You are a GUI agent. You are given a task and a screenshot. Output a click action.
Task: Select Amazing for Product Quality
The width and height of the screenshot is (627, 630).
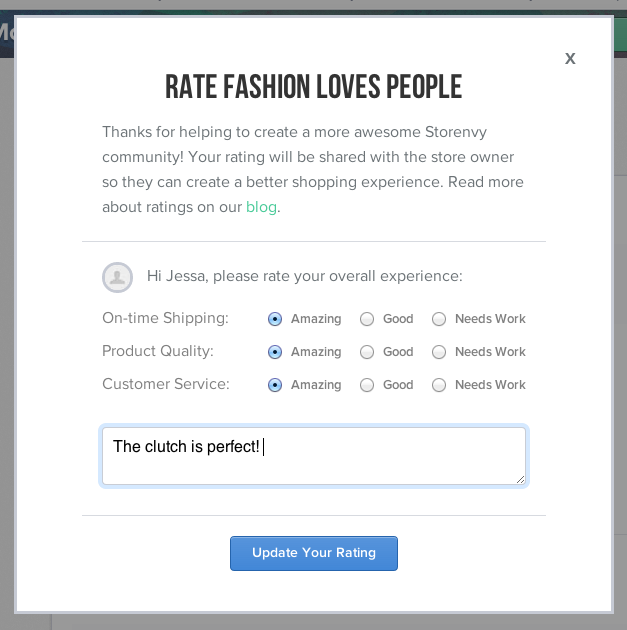click(275, 352)
